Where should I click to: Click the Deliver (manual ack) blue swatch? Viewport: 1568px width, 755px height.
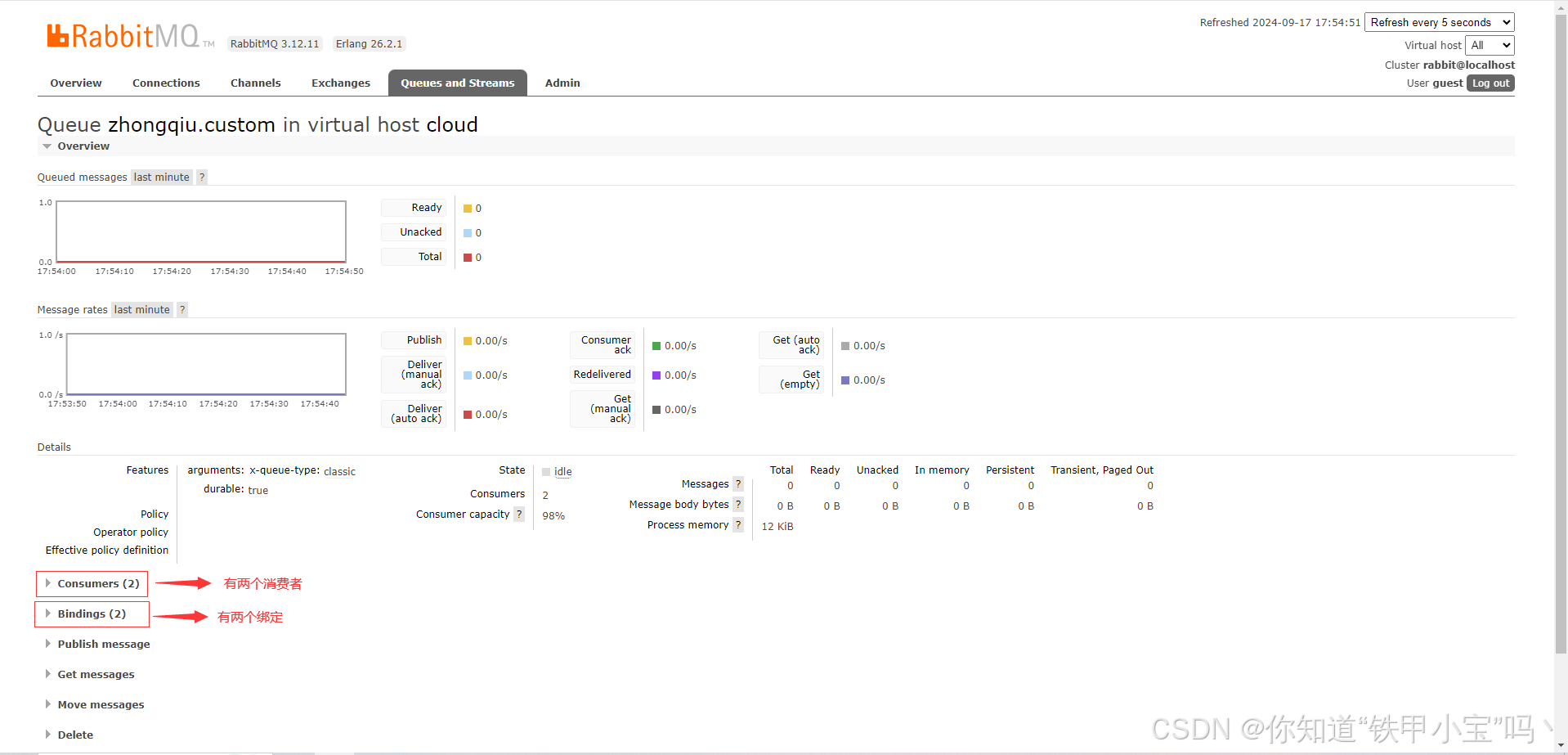coord(468,375)
